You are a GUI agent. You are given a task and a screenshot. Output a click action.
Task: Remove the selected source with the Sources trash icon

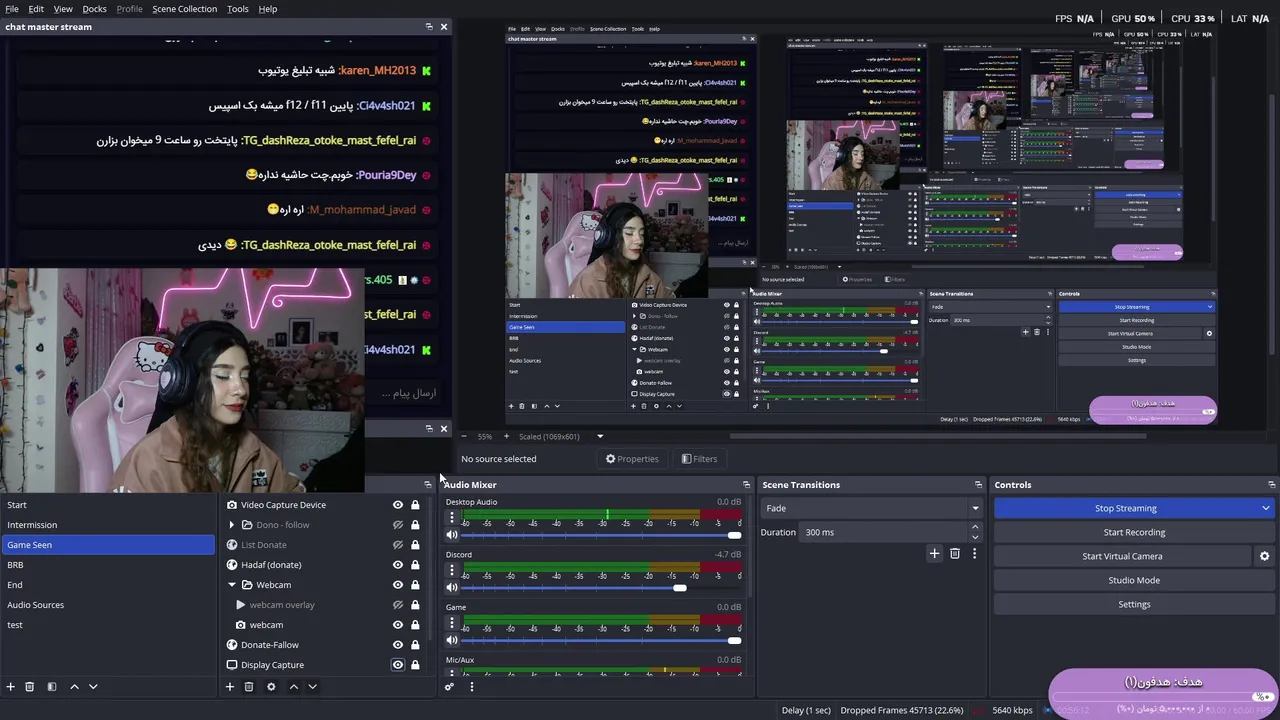tap(249, 687)
